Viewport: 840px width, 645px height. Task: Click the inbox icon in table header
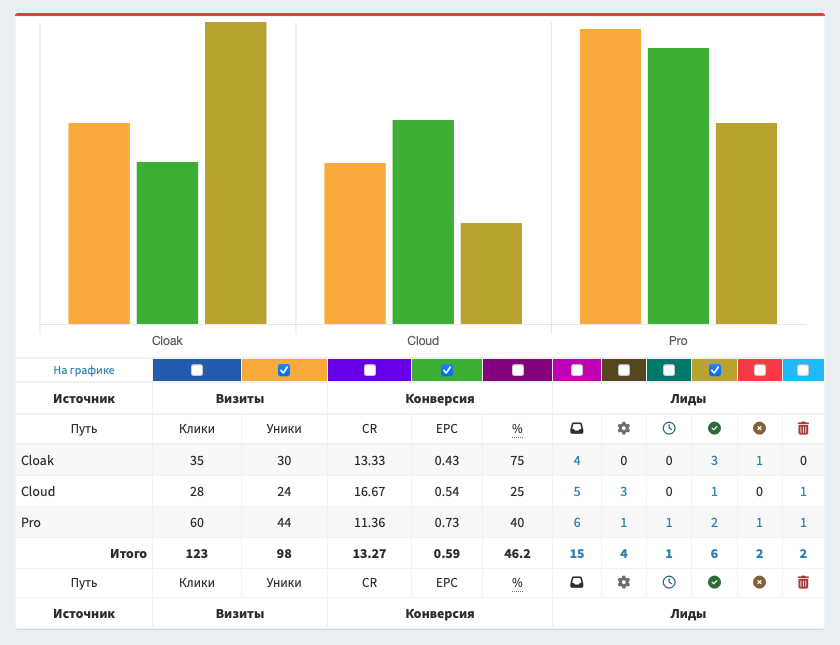click(577, 428)
